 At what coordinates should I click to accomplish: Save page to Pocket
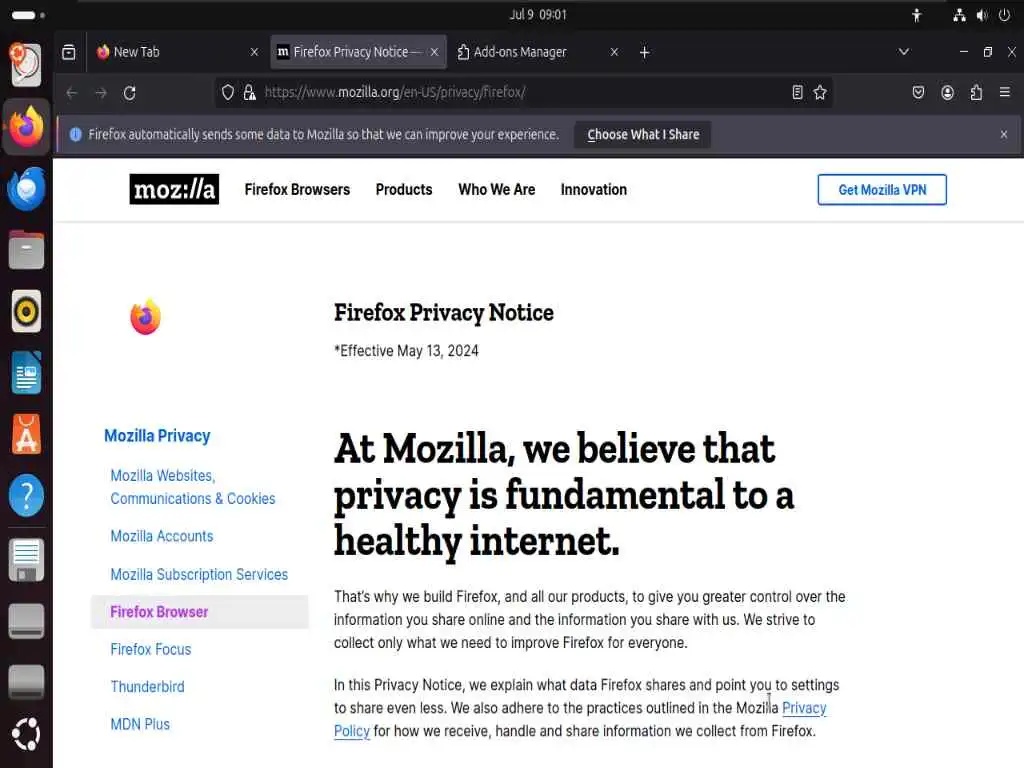[x=918, y=93]
